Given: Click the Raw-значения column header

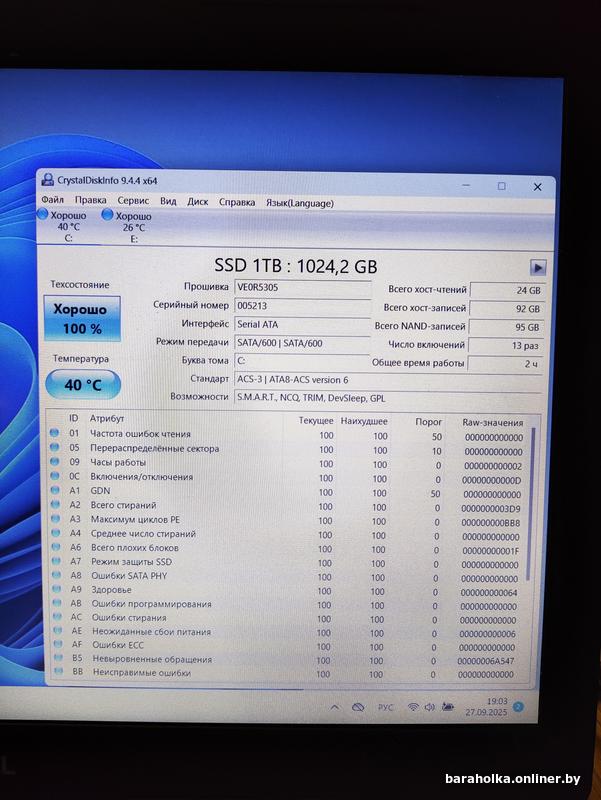Looking at the screenshot, I should (x=493, y=422).
